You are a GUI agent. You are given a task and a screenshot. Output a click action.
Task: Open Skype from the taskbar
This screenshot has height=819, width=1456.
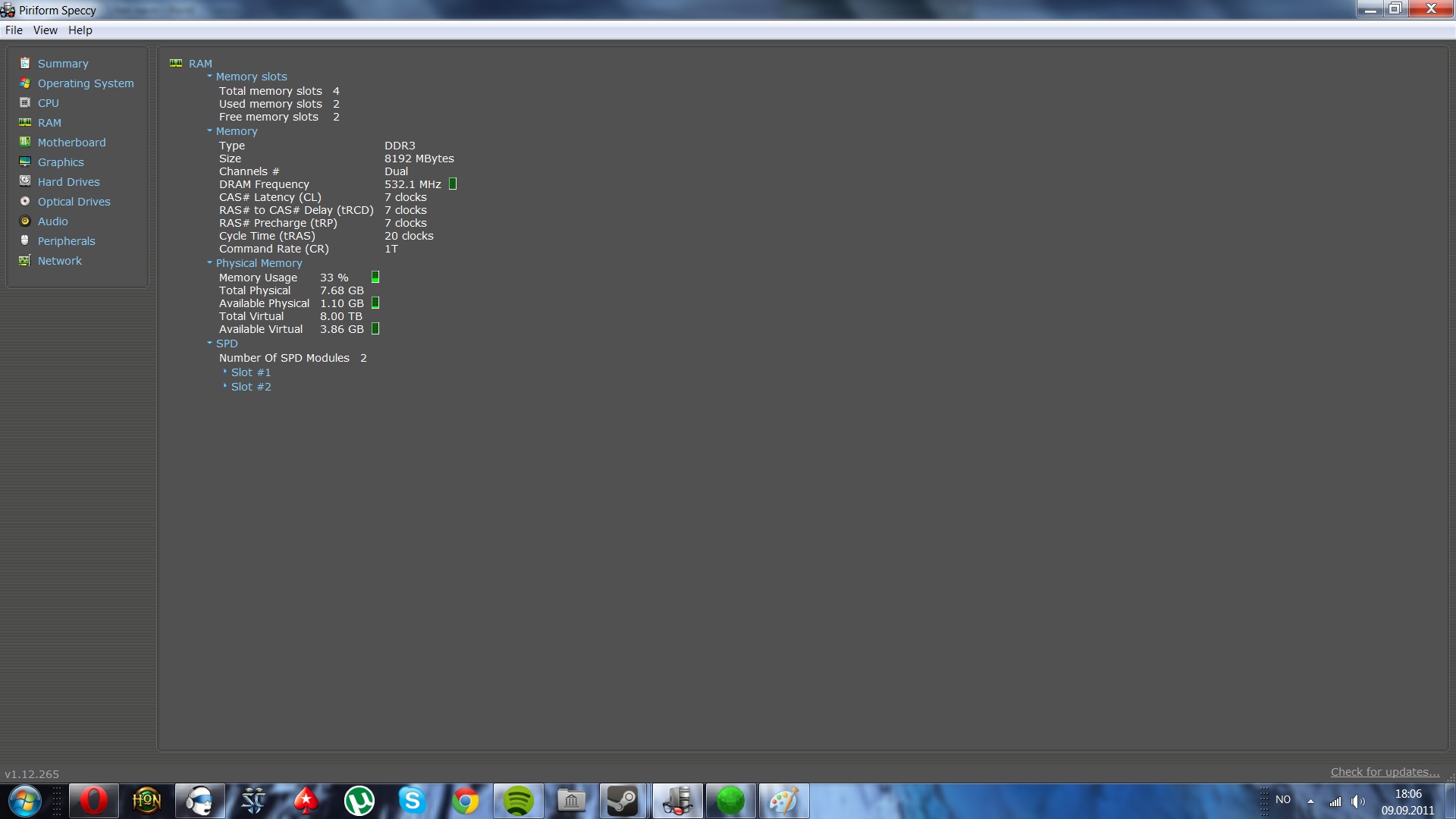(x=413, y=801)
